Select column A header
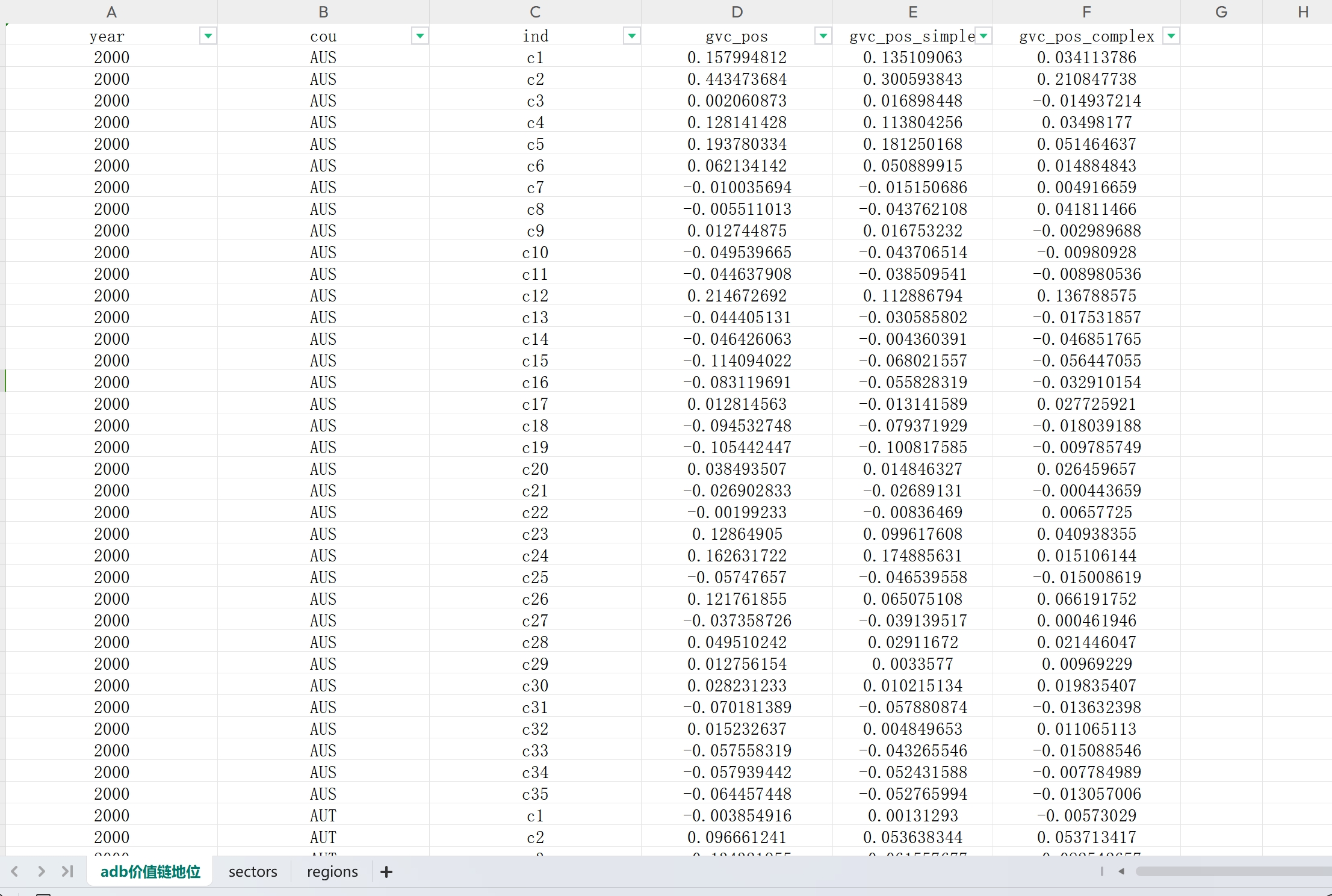This screenshot has height=896, width=1332. coord(111,12)
